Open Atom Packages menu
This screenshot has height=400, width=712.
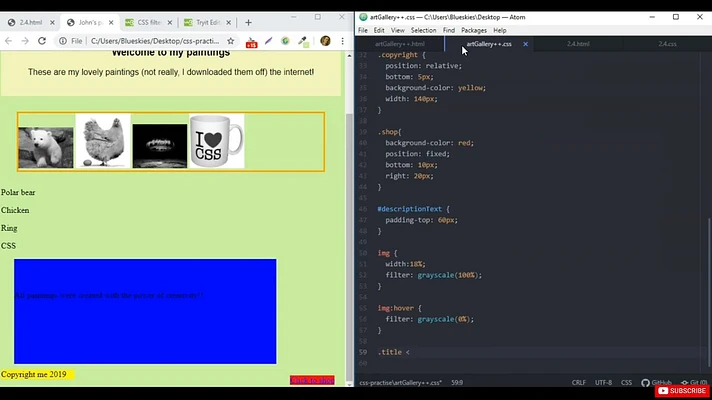click(474, 30)
